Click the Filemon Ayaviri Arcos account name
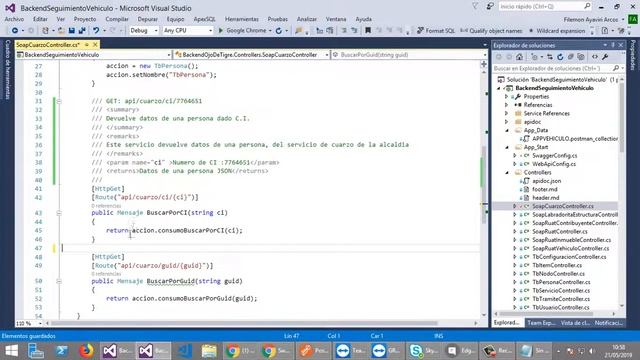 591,19
